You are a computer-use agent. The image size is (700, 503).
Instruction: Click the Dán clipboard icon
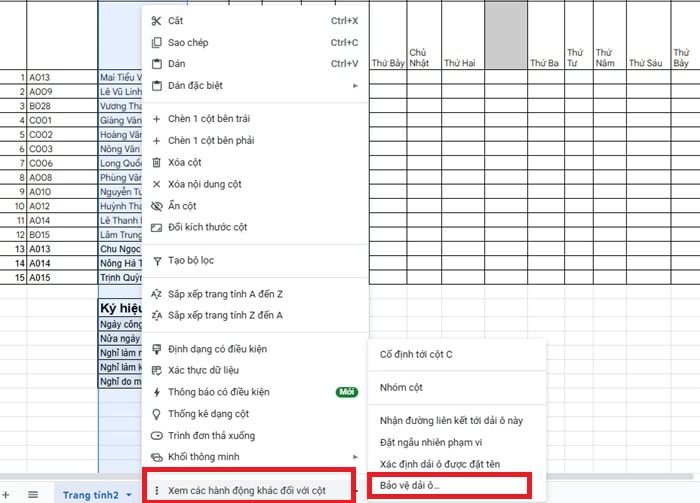(156, 64)
